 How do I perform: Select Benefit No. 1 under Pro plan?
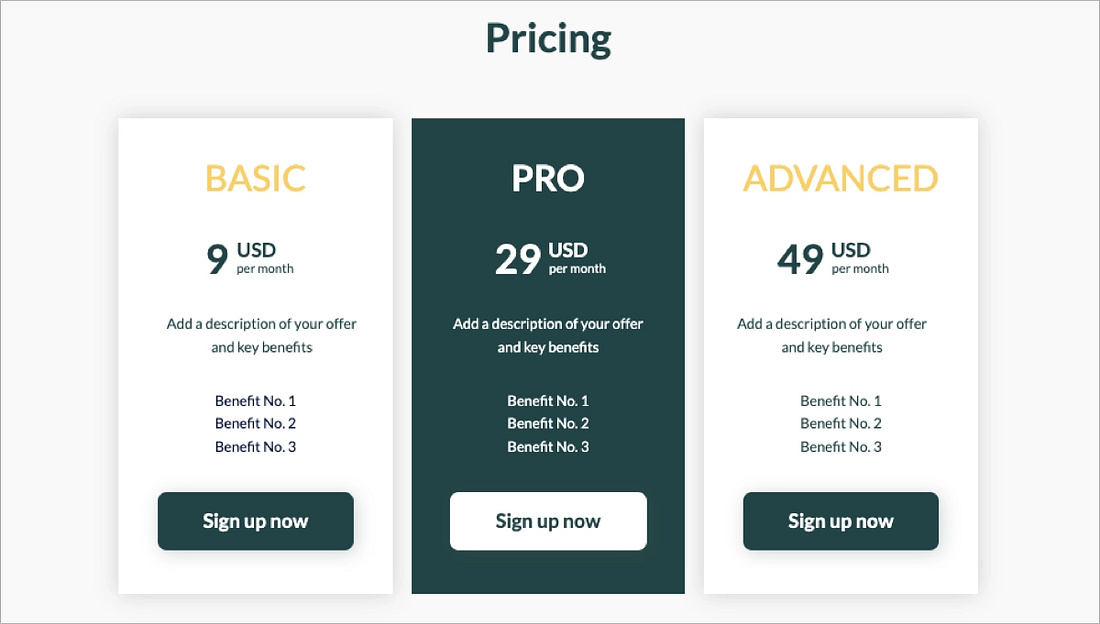[x=548, y=400]
